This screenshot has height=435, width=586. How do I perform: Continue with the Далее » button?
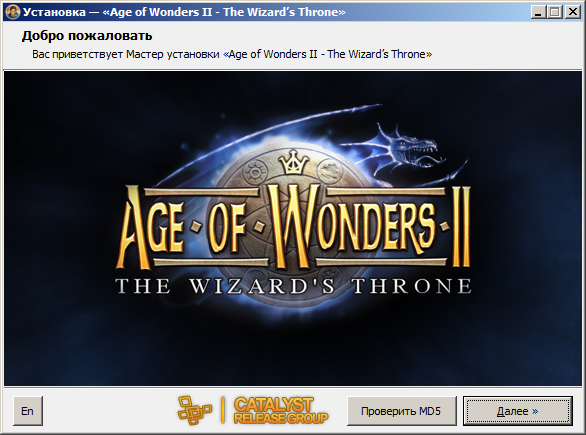(518, 411)
